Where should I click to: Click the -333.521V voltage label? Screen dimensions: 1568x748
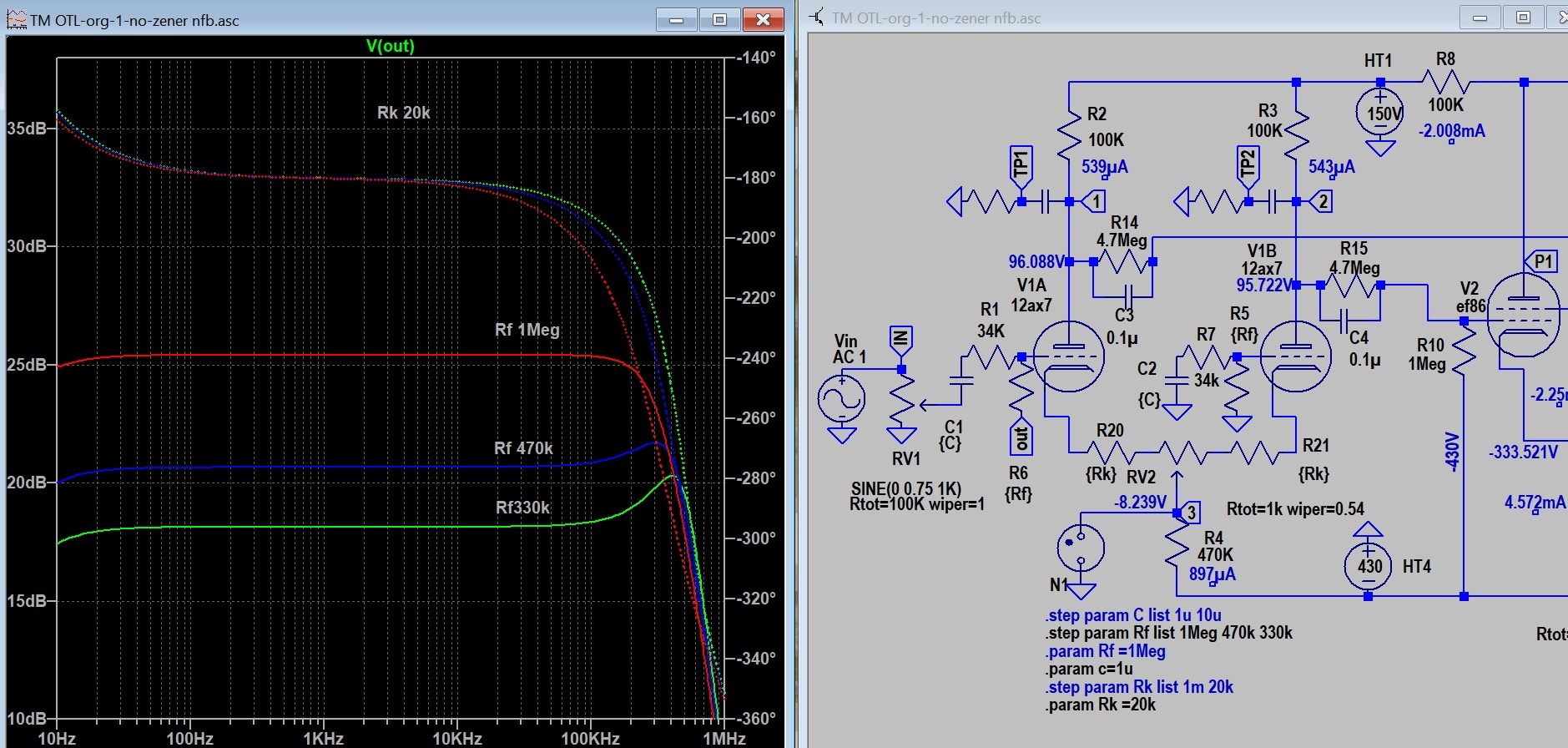(x=1523, y=452)
